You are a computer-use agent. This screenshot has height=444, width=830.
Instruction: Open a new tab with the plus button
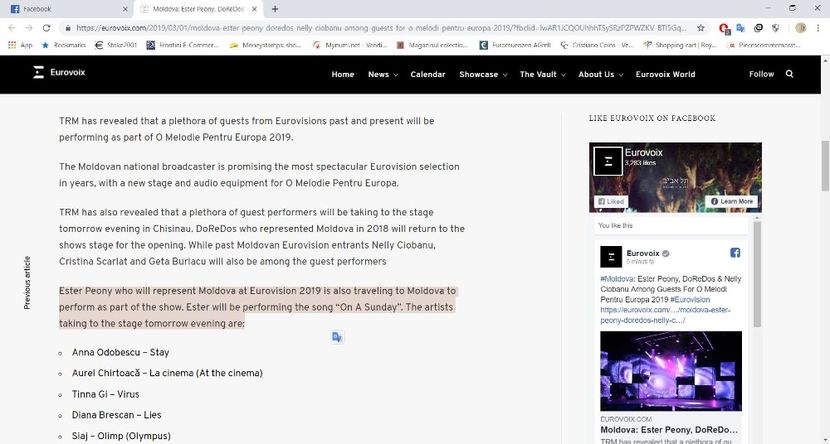(275, 9)
